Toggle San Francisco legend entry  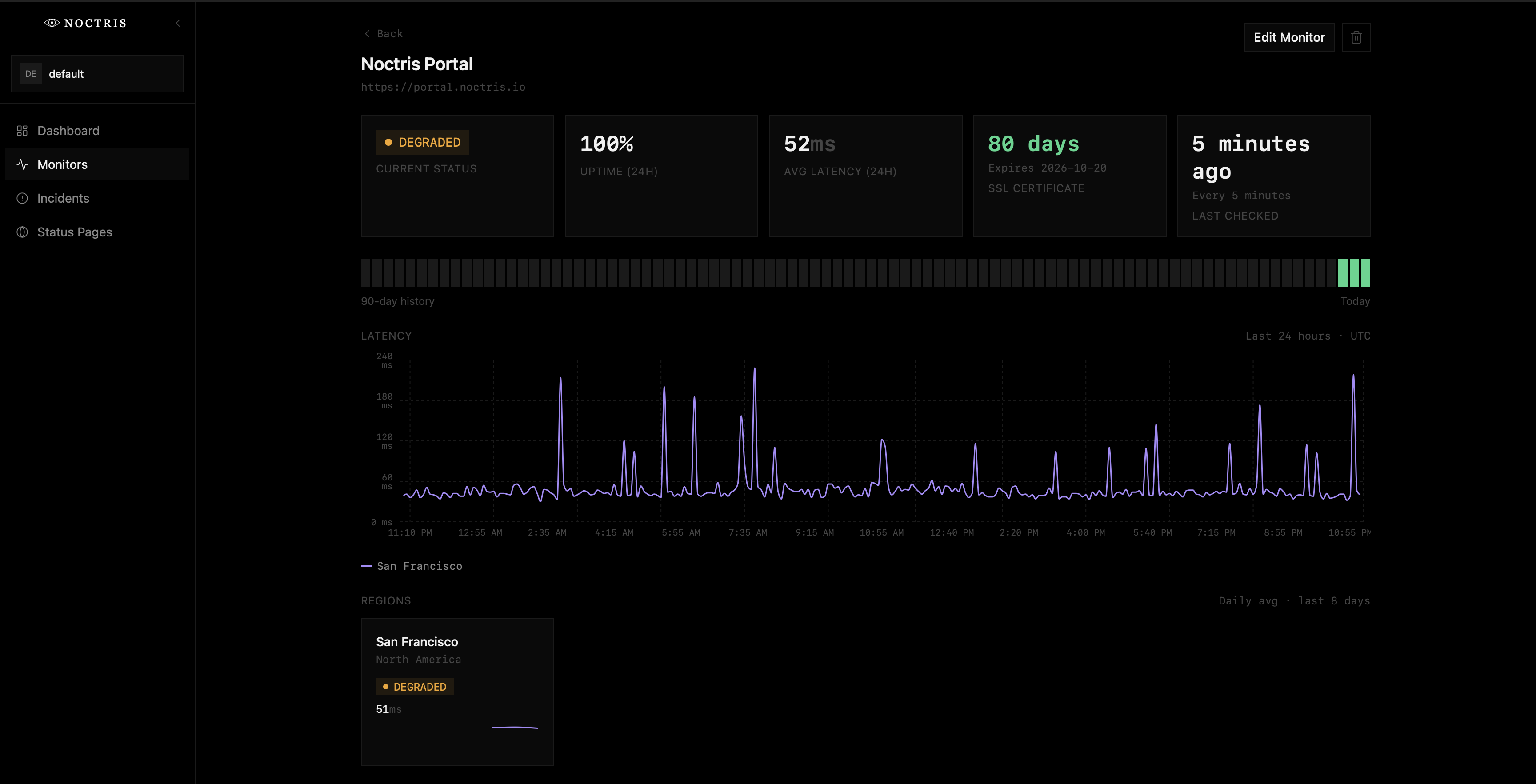click(x=412, y=566)
